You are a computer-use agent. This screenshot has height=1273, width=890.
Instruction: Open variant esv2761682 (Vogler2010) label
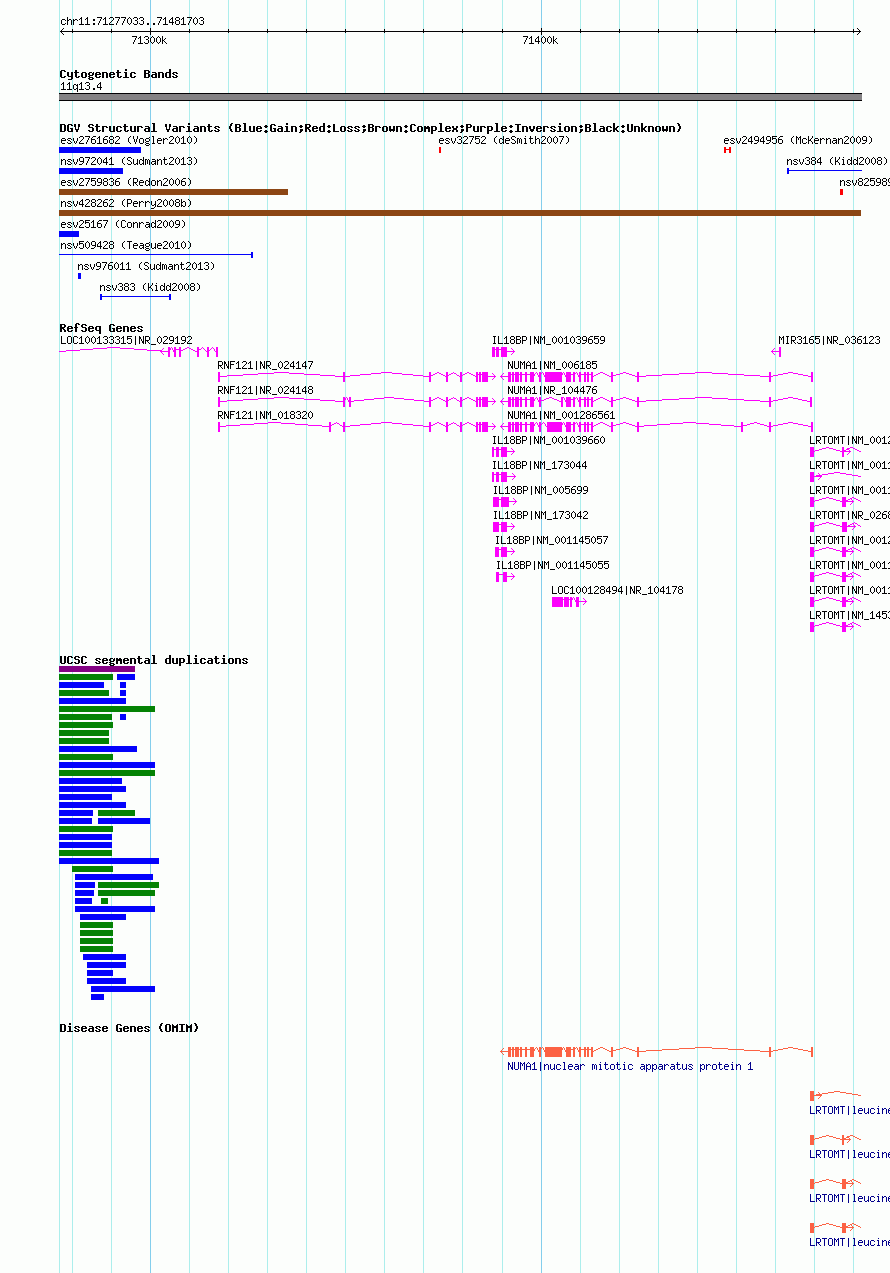coord(129,140)
